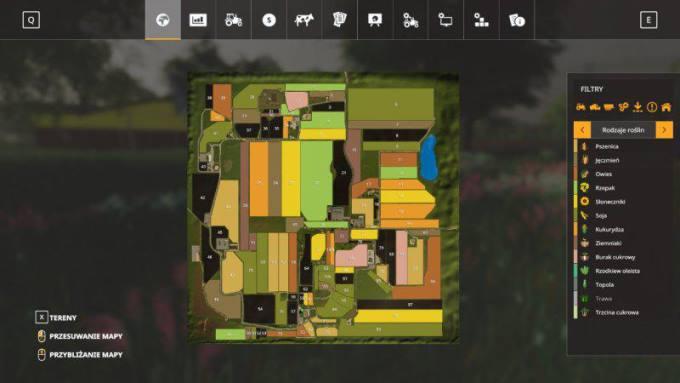Toggle the second vehicle filter icon
Image resolution: width=680 pixels, height=383 pixels.
click(x=595, y=107)
